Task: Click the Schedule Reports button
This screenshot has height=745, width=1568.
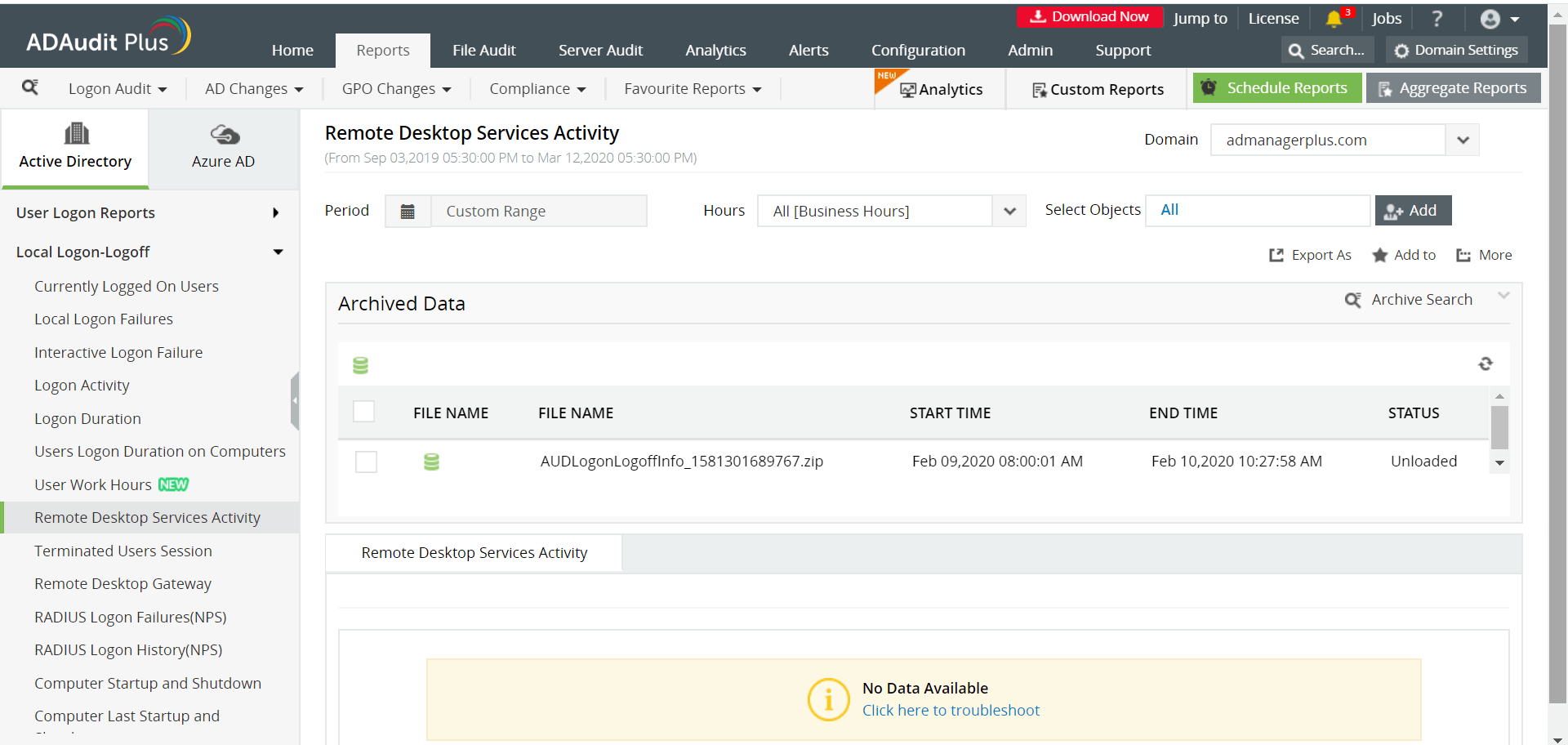Action: pyautogui.click(x=1277, y=88)
